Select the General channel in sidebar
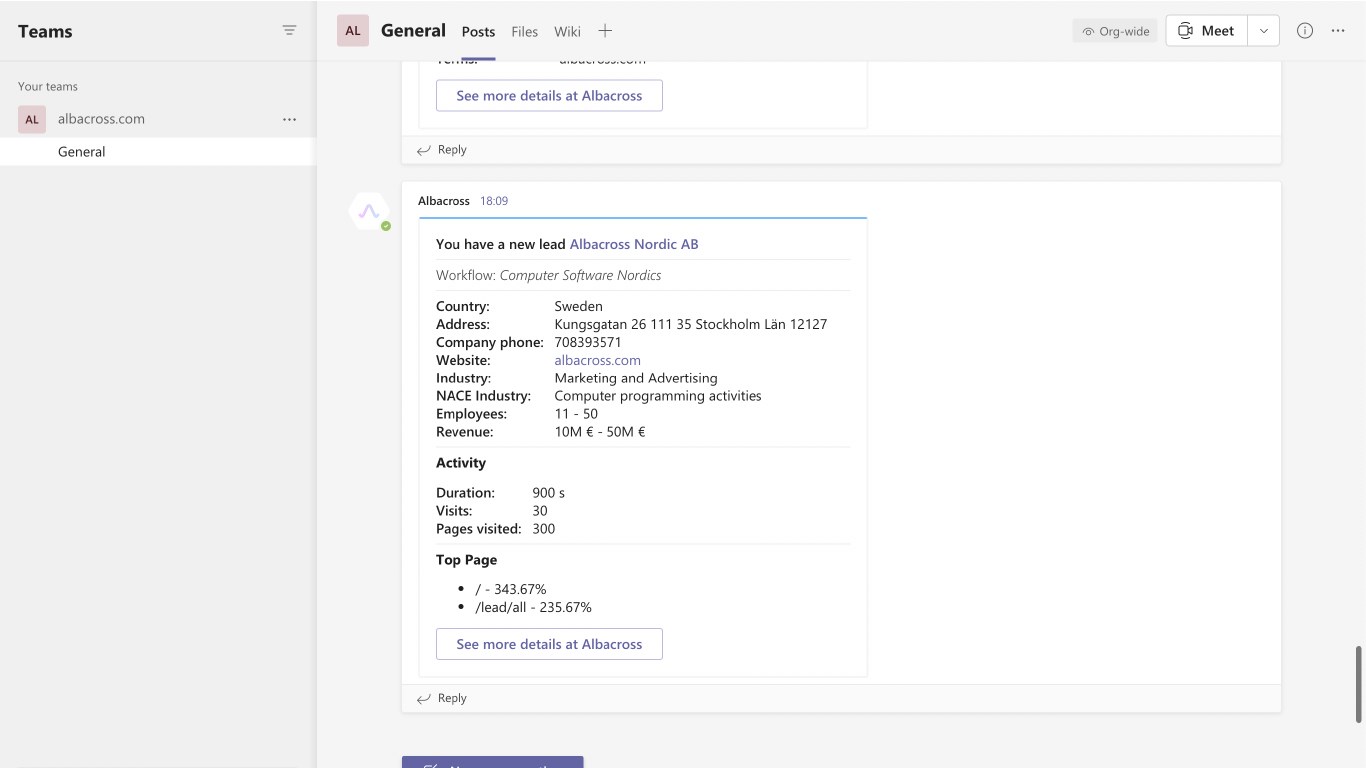1366x768 pixels. click(82, 152)
